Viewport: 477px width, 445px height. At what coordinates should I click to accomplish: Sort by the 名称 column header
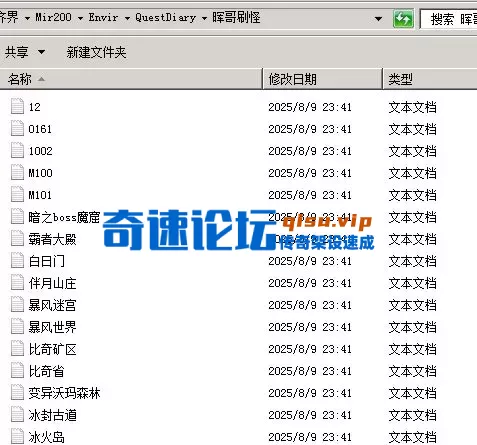tap(131, 79)
